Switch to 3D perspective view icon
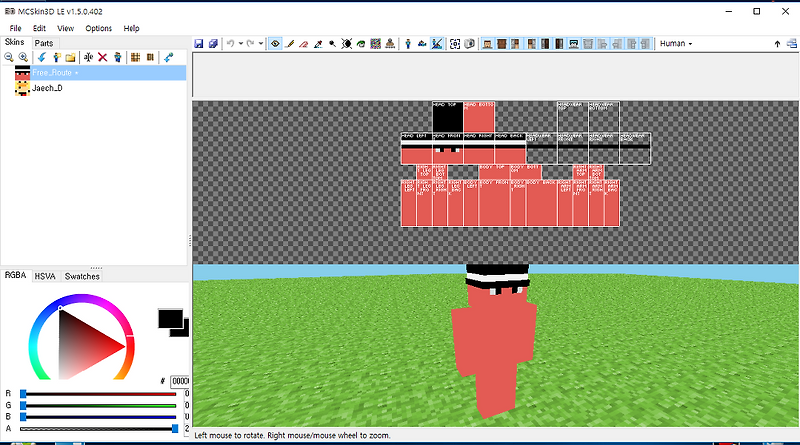Screen dimensions: 800x445 408,44
